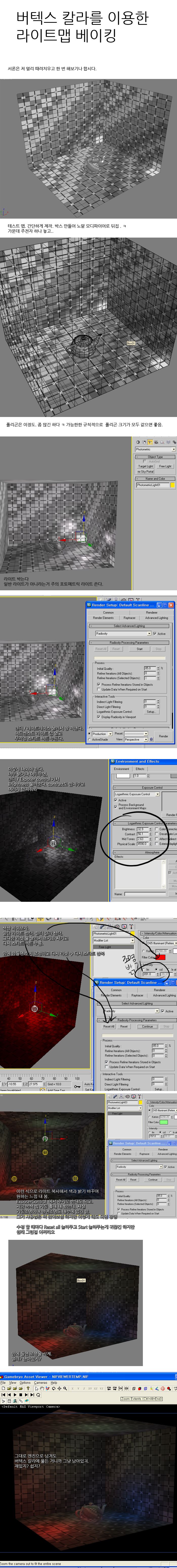Viewport: 177px width, 1568px height.
Task: Open the Help menu in Gamebryo Asset Viewer
Action: [x=54, y=1383]
